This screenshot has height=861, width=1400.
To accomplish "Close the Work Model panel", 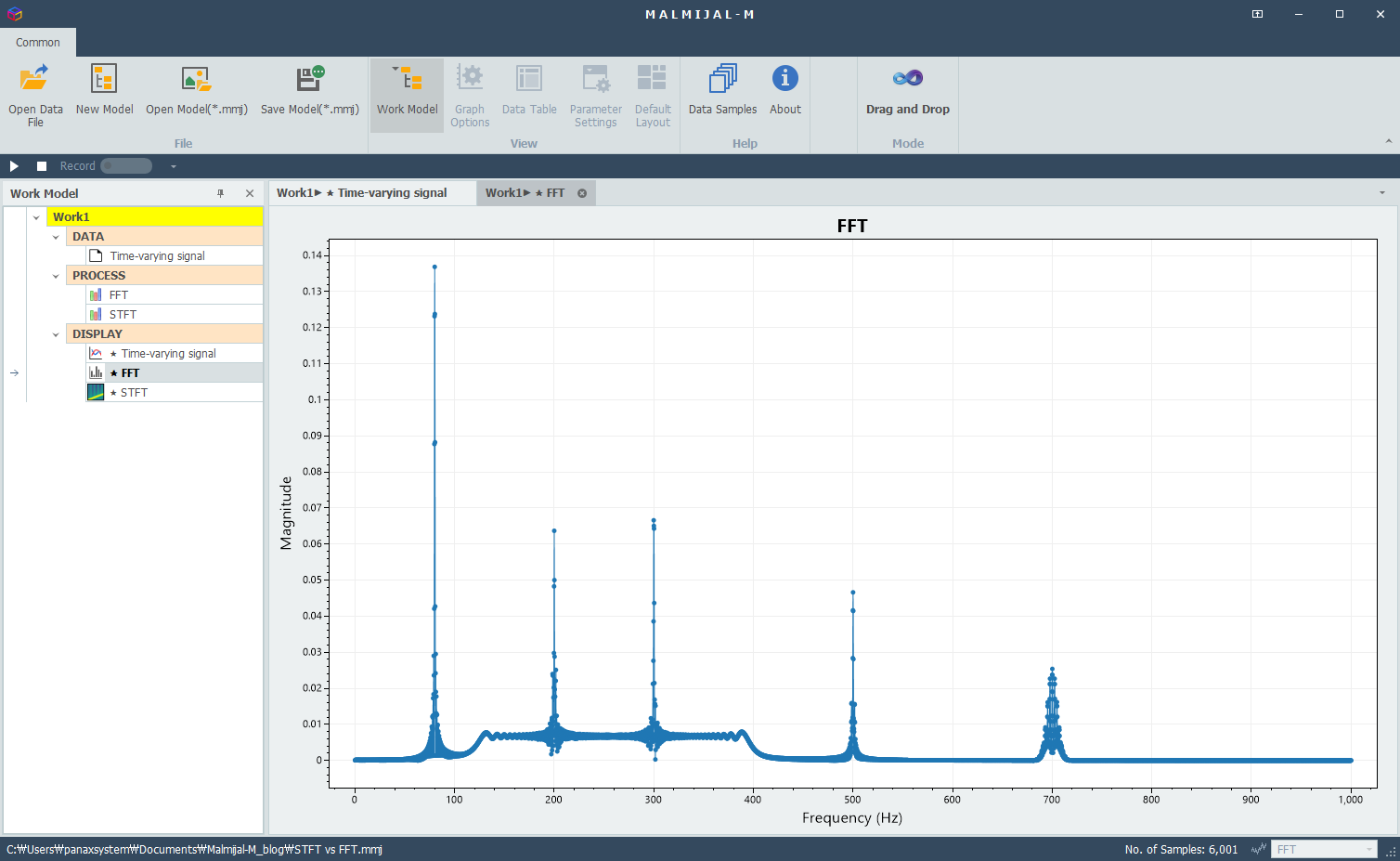I will 250,193.
